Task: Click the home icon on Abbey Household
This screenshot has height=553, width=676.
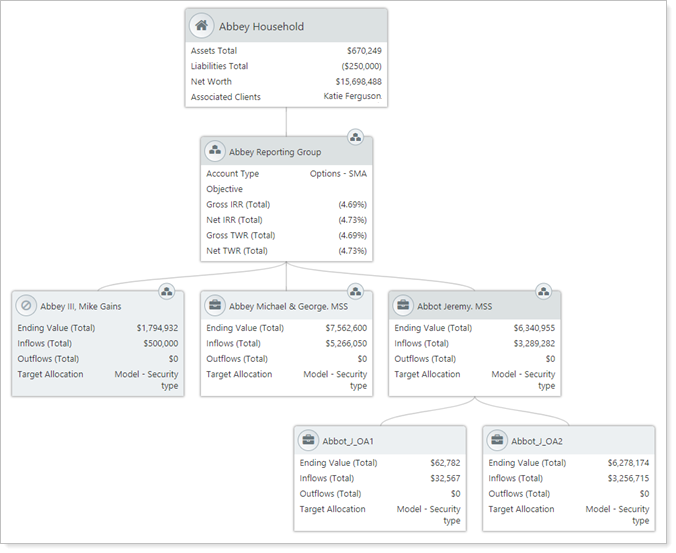Action: pyautogui.click(x=203, y=26)
